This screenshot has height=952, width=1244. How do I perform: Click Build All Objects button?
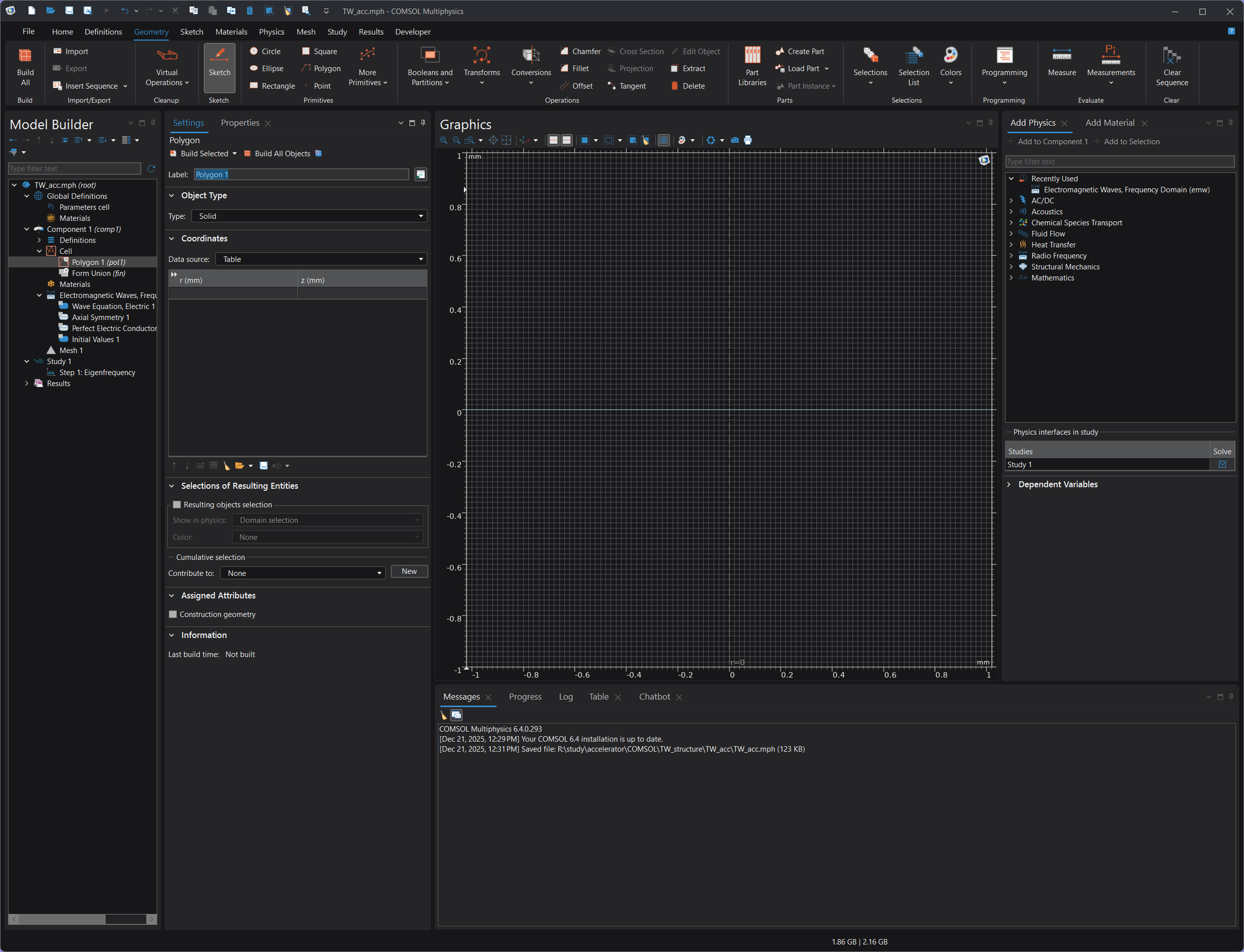277,154
